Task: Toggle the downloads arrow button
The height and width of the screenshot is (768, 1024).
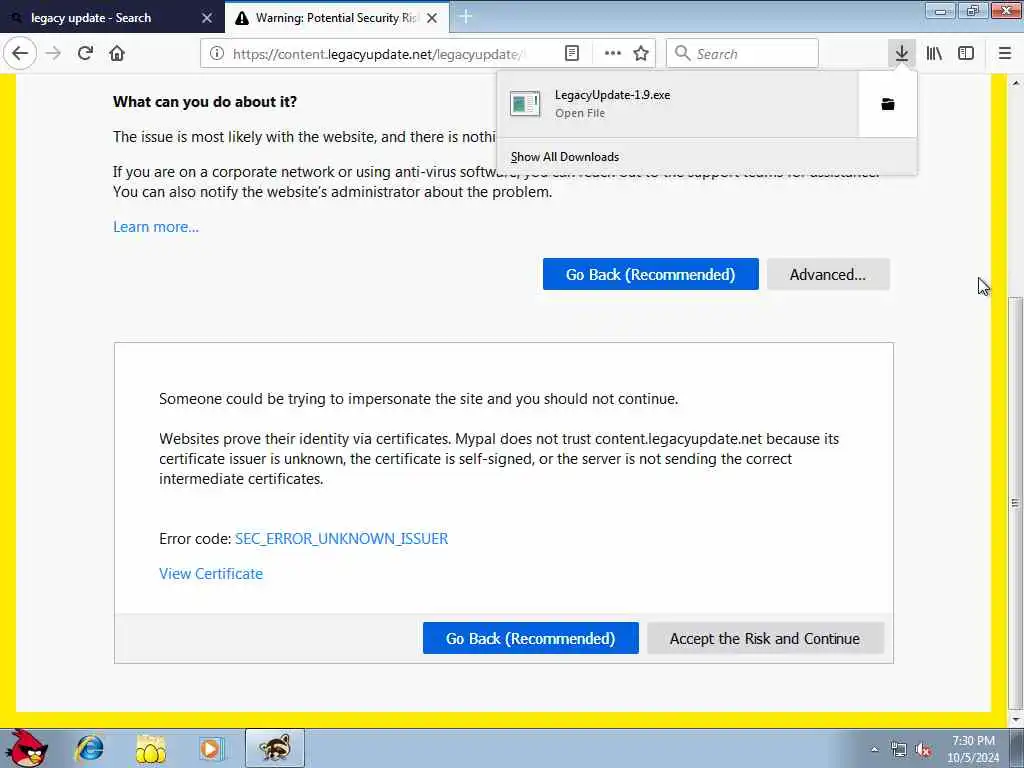Action: pos(902,53)
